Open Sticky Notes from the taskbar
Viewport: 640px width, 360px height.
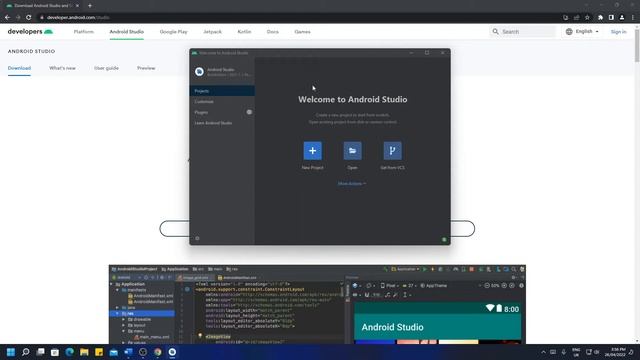coord(99,352)
